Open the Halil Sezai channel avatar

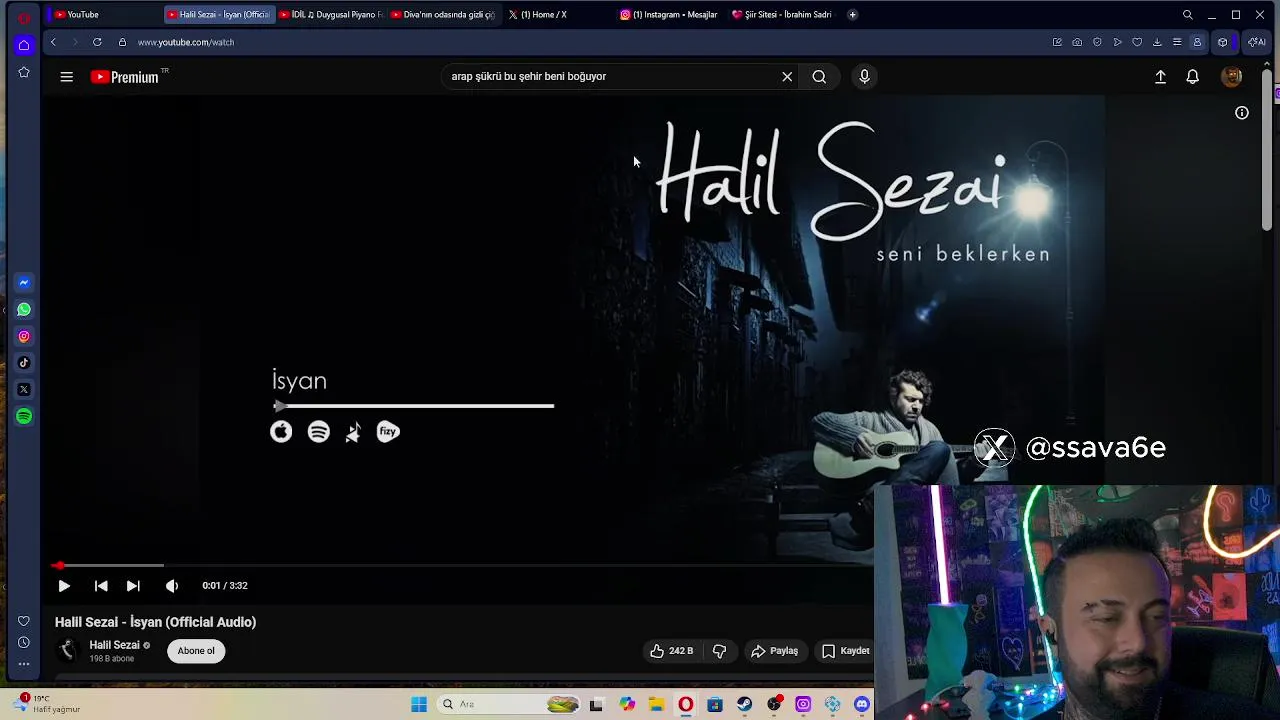(x=67, y=651)
